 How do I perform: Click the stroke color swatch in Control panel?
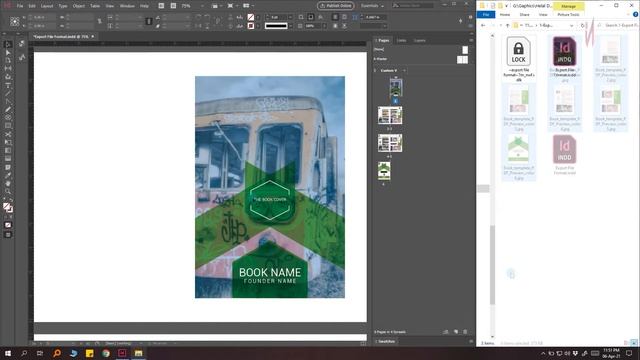coord(251,26)
